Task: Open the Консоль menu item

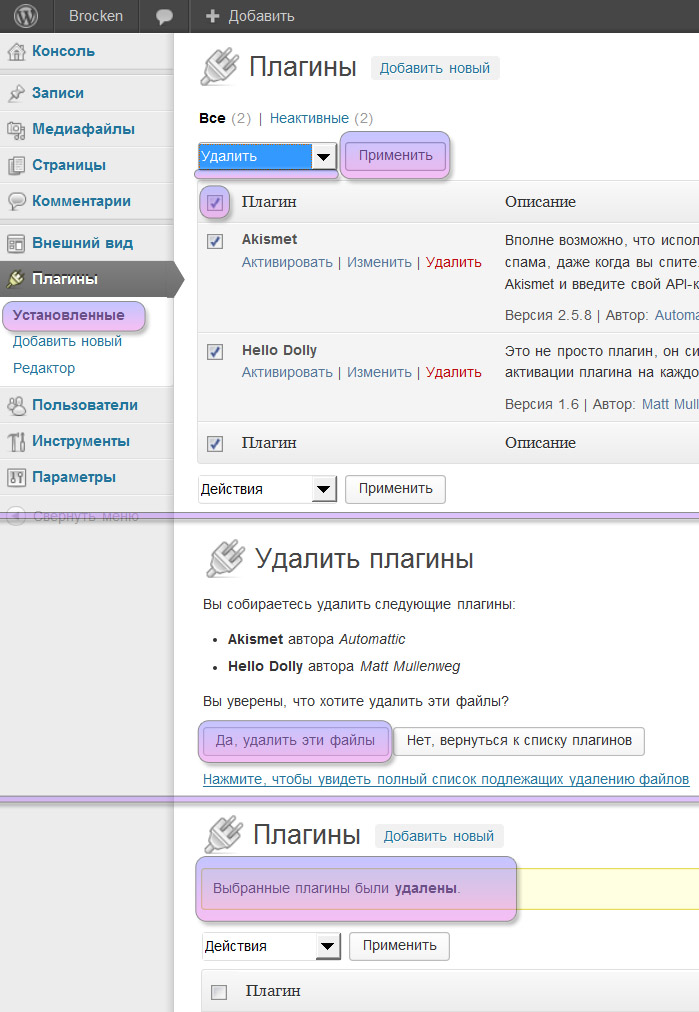Action: point(63,52)
